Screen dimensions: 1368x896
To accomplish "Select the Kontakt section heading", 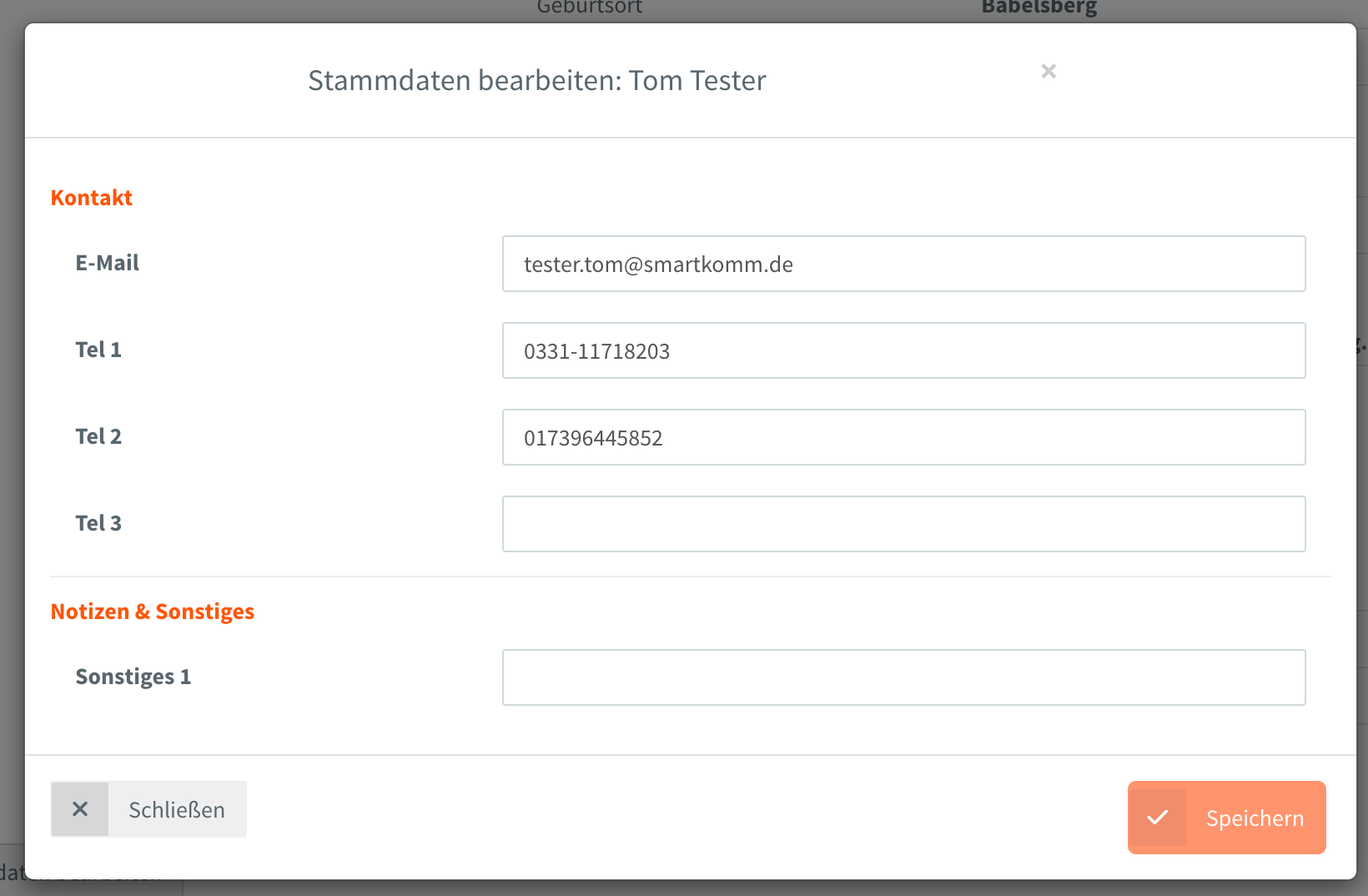I will point(92,198).
